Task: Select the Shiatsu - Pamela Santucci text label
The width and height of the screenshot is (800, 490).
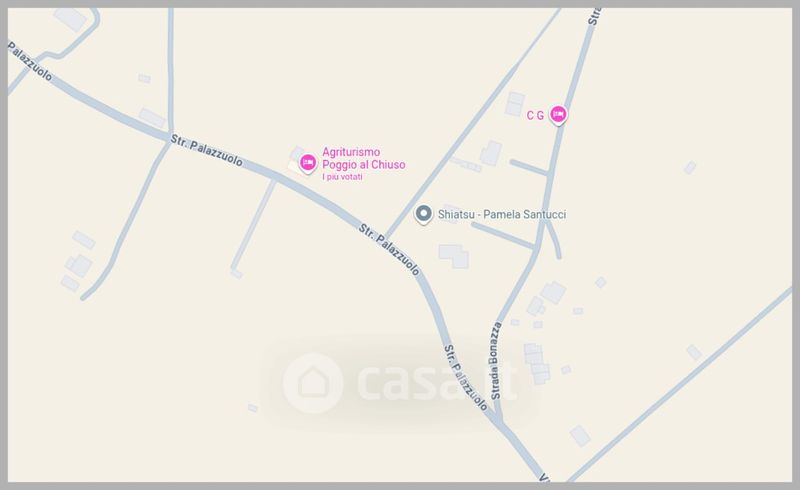Action: tap(502, 214)
